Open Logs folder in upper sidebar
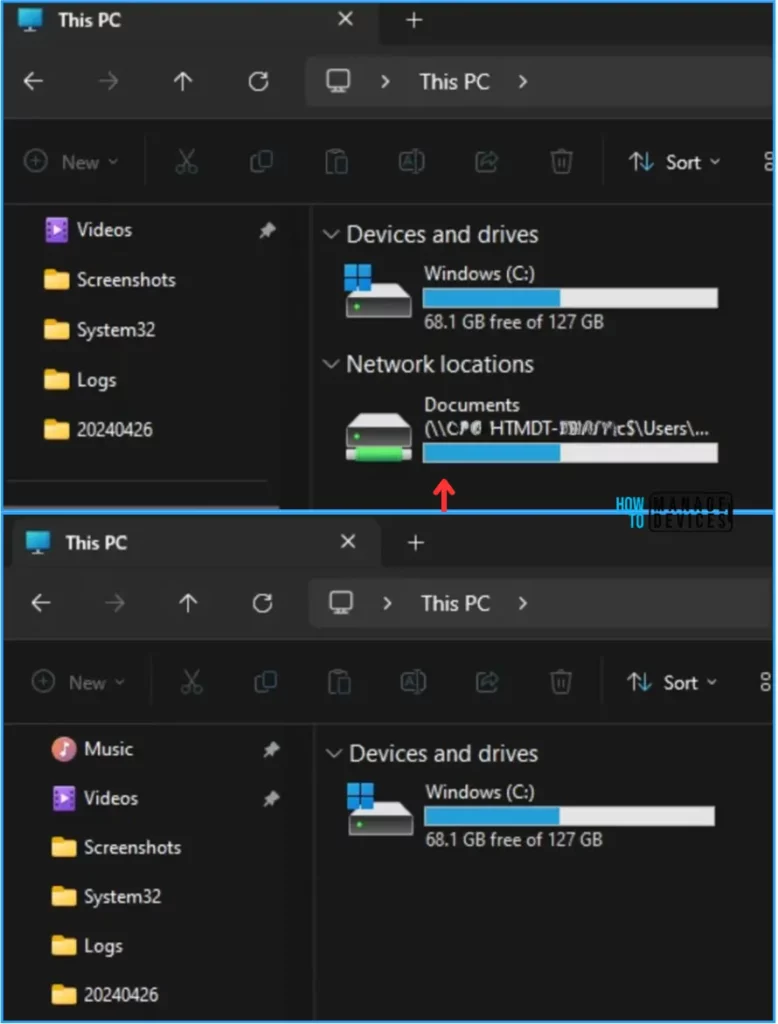Image resolution: width=778 pixels, height=1024 pixels. click(x=80, y=379)
